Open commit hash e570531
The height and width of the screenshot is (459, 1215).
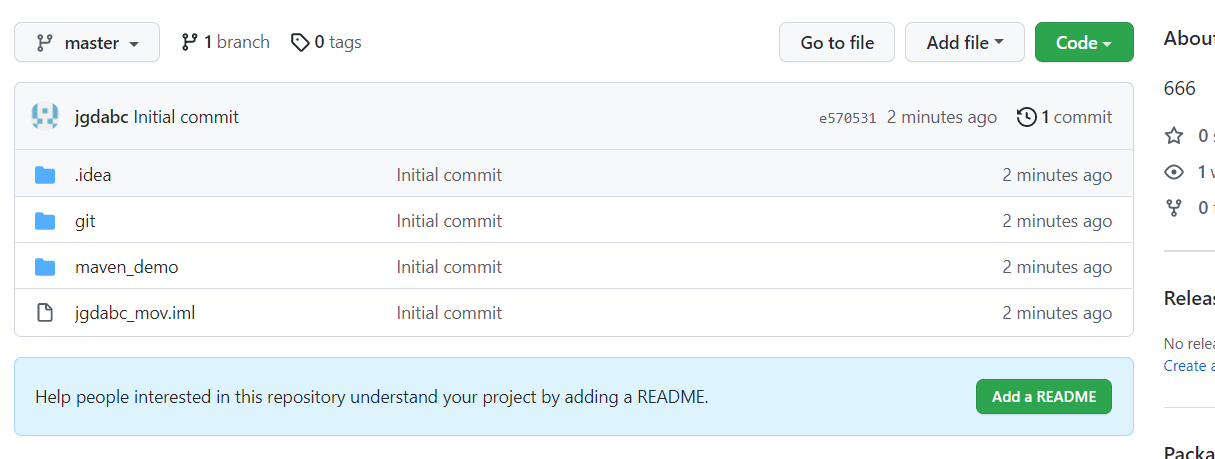(x=847, y=118)
